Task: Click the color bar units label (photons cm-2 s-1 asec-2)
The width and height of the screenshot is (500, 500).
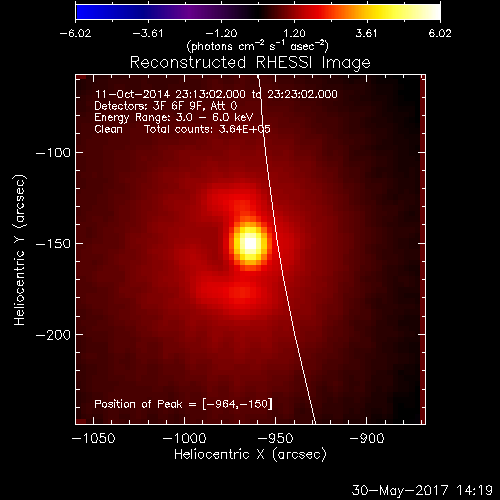Action: click(x=258, y=46)
